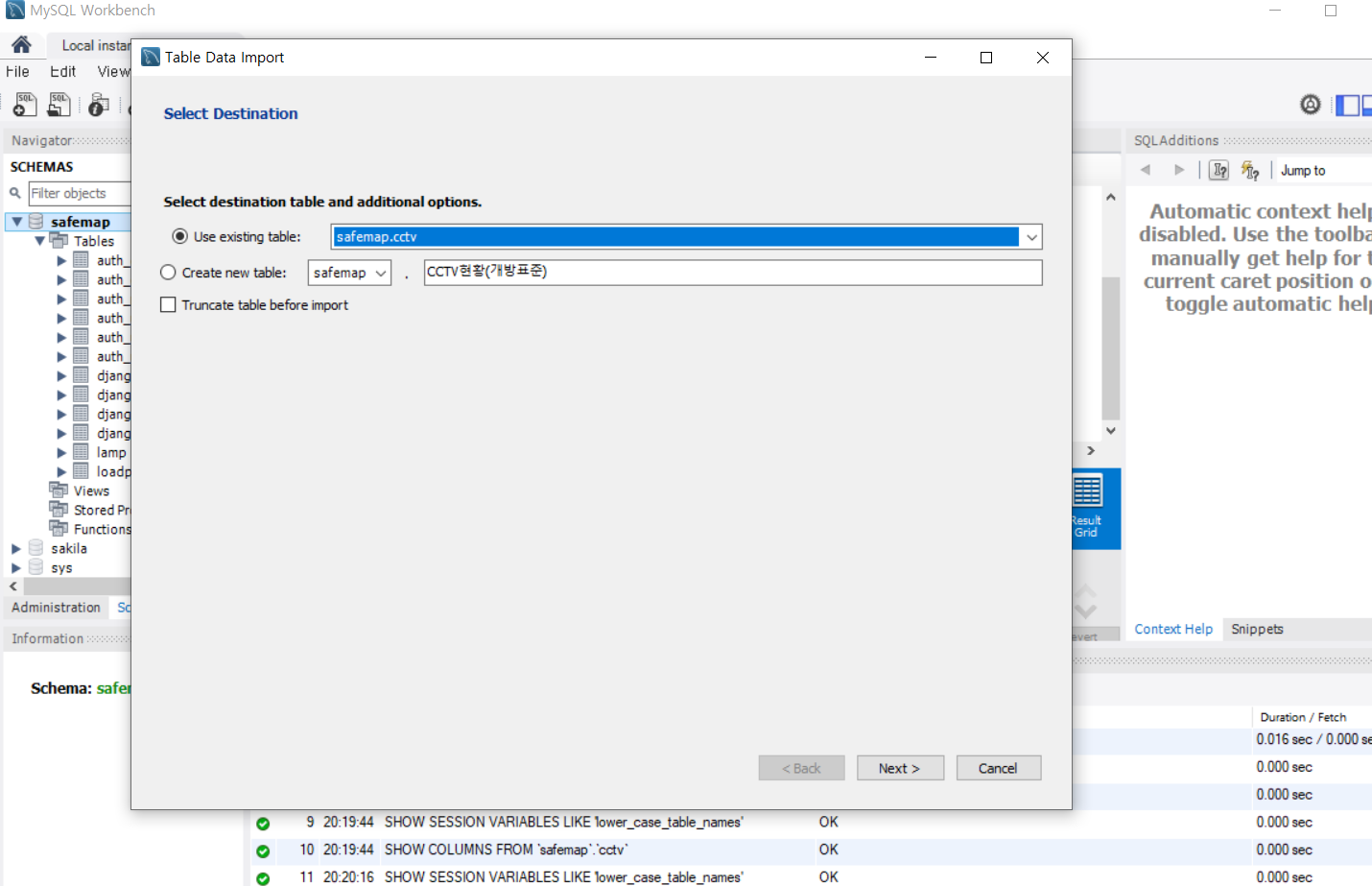
Task: Select the Views node in schema tree
Action: pyautogui.click(x=91, y=491)
